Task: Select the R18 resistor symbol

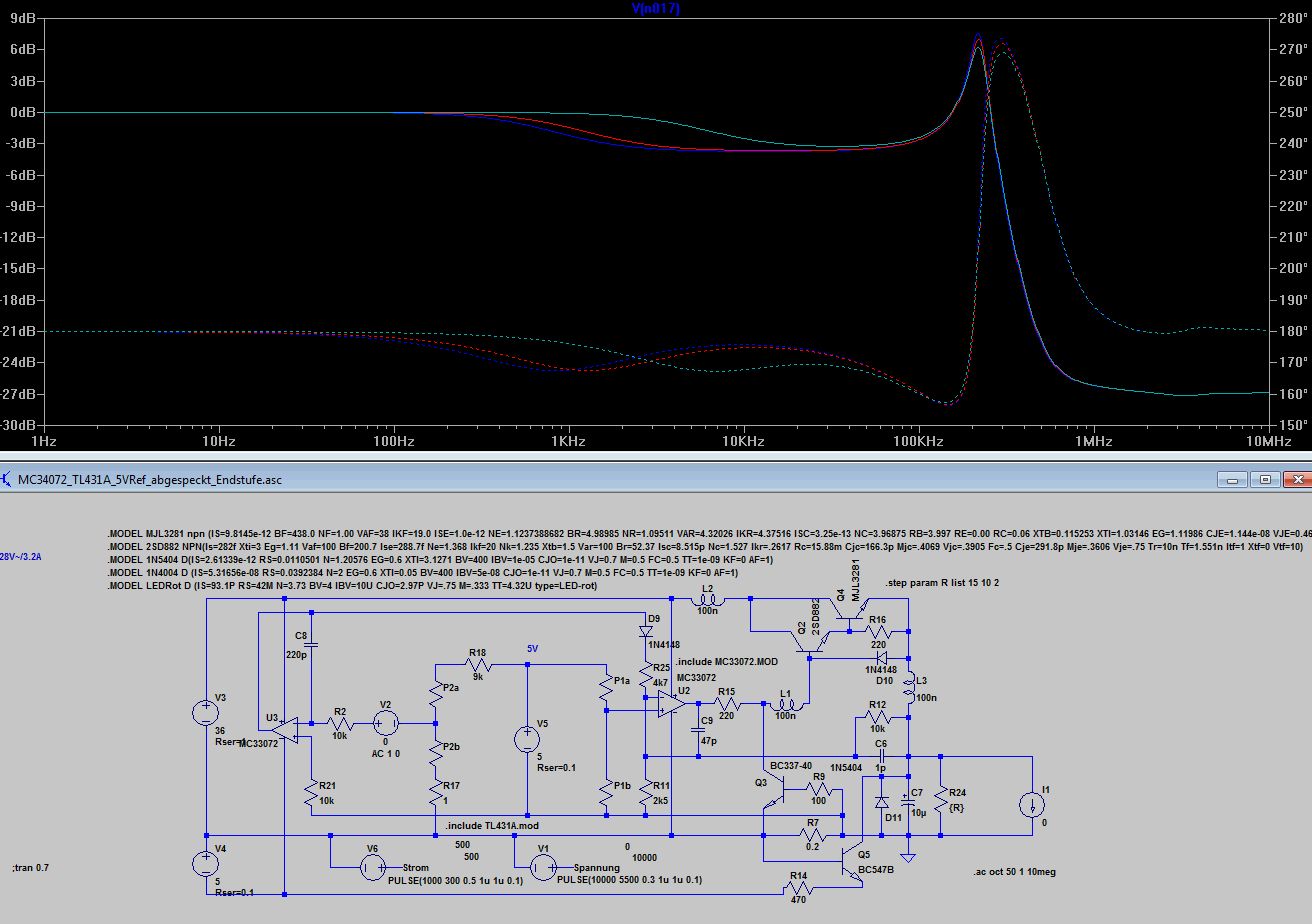Action: (x=479, y=663)
